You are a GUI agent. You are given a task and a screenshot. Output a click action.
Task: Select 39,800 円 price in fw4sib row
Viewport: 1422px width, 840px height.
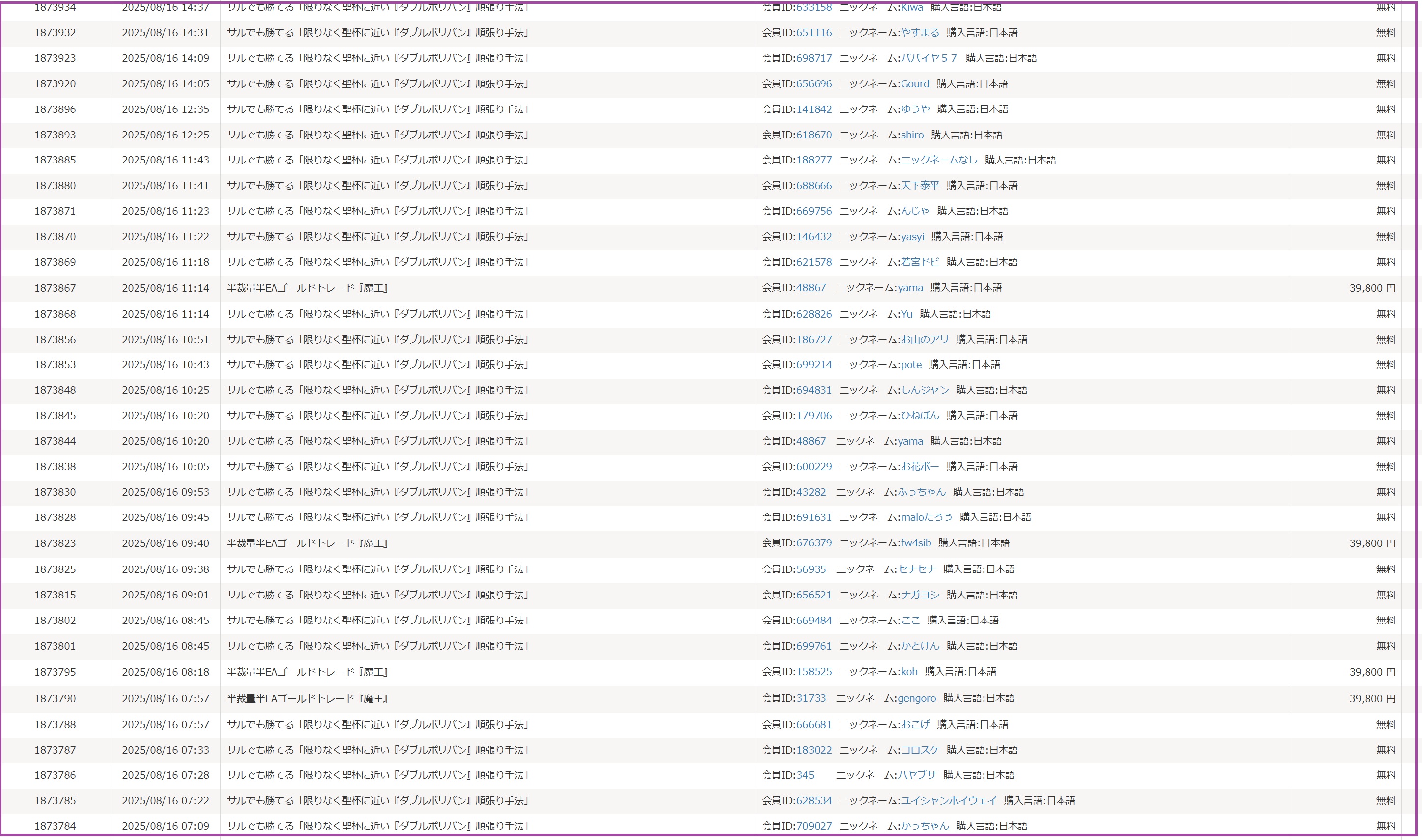(x=1372, y=543)
